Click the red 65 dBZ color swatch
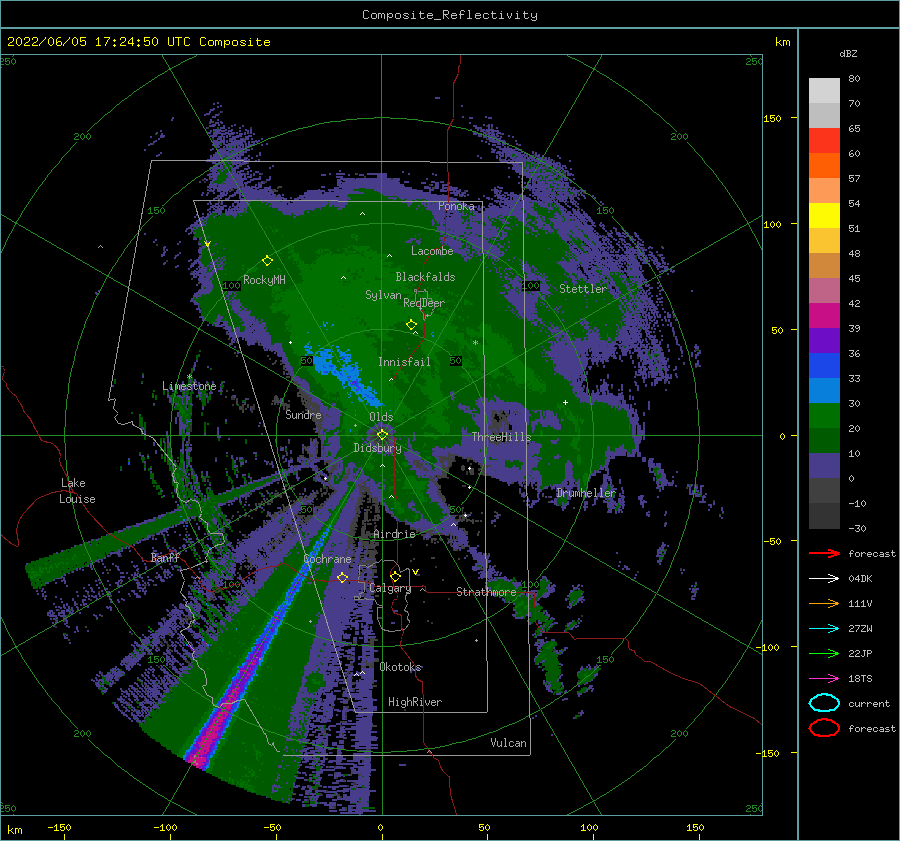The width and height of the screenshot is (900, 841). pos(824,141)
